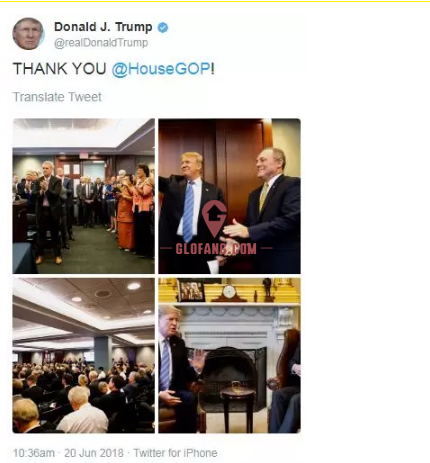This screenshot has width=430, height=463.
Task: Click the 10:36am timestamp
Action: tap(34, 453)
